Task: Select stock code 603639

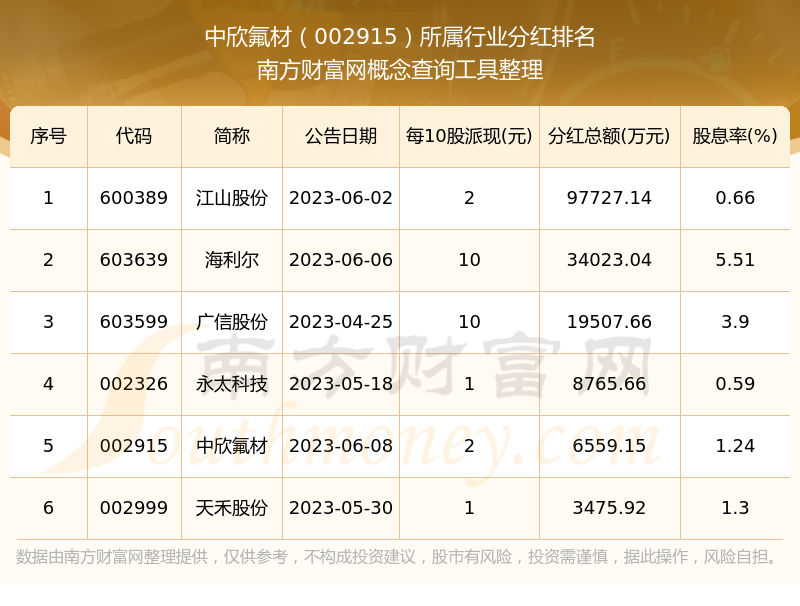Action: point(134,260)
